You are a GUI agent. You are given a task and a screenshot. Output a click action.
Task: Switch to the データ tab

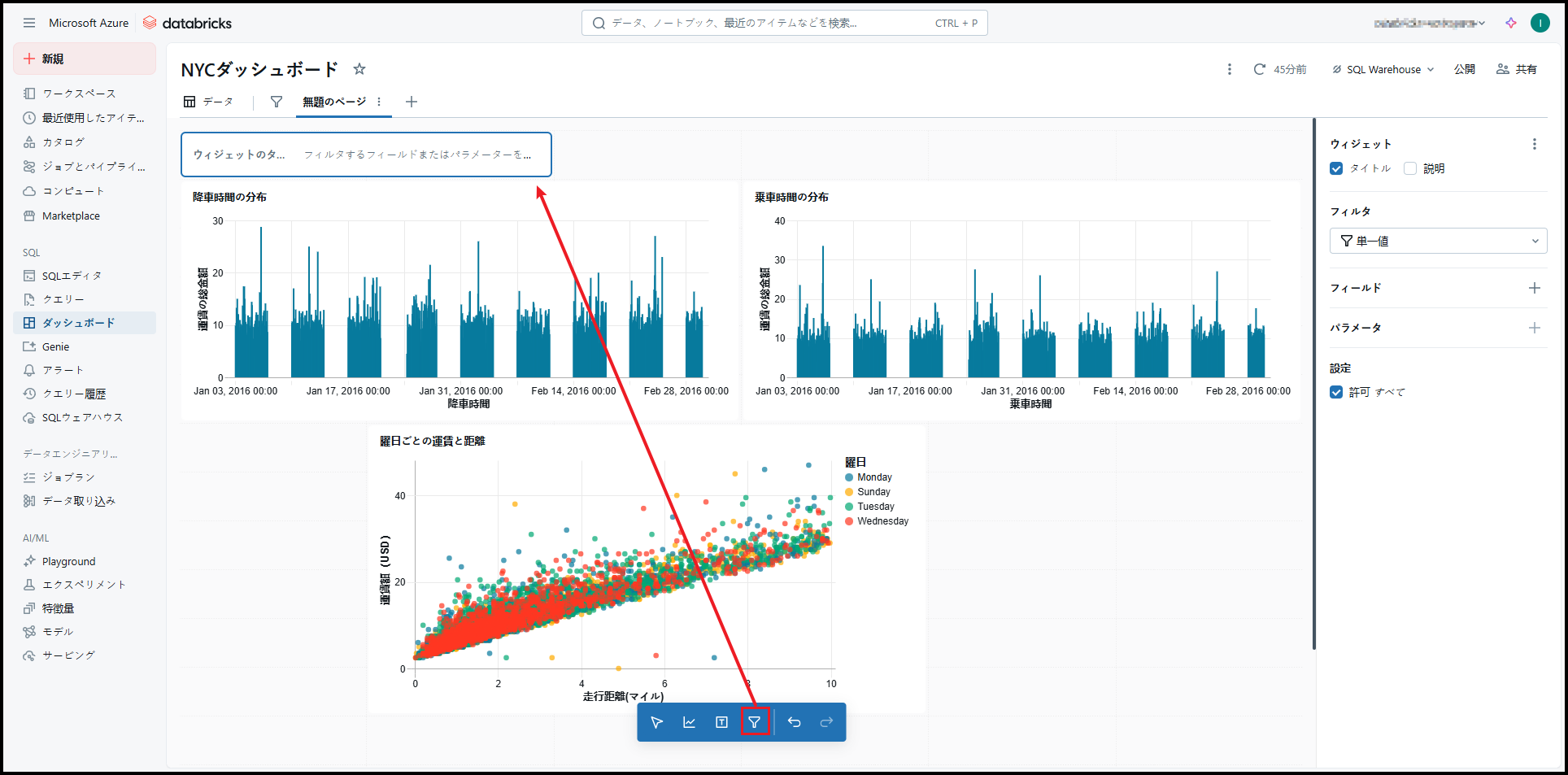pyautogui.click(x=209, y=102)
